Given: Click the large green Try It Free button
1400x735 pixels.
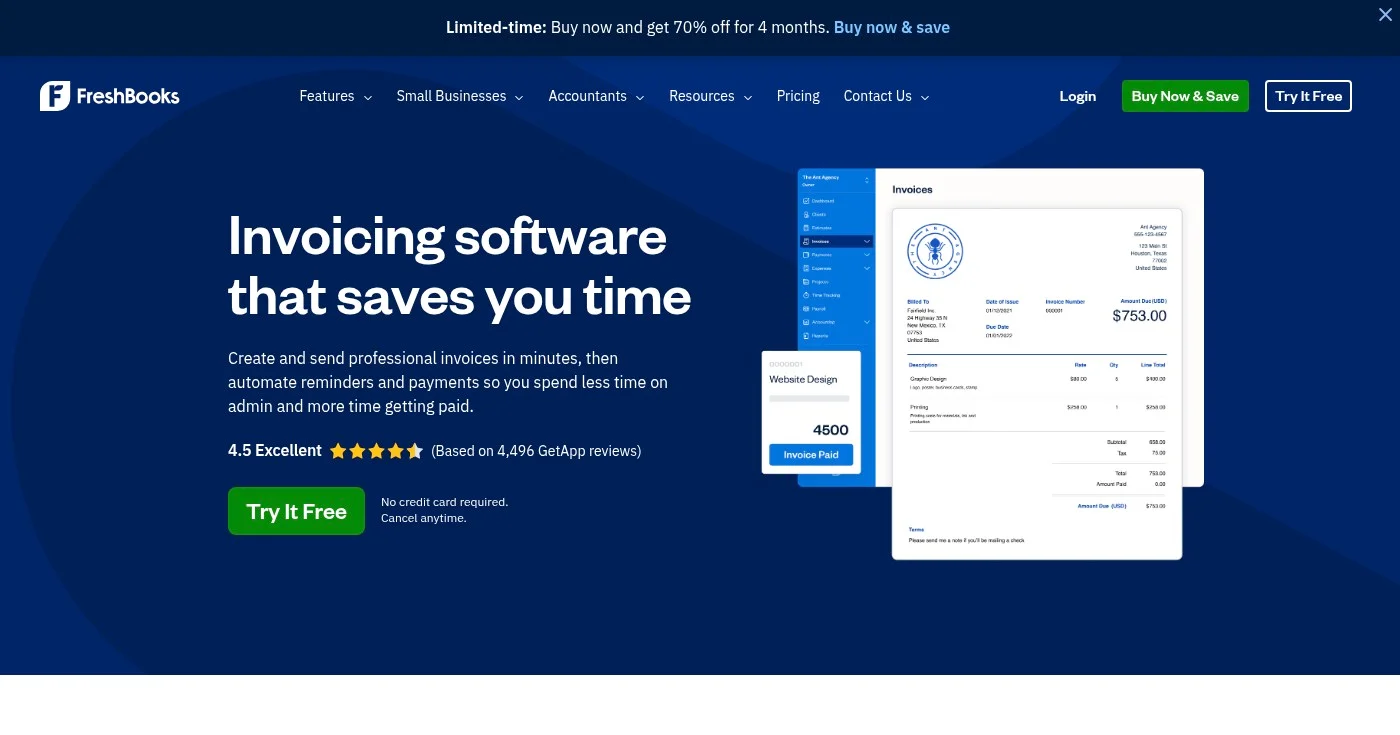Looking at the screenshot, I should [296, 511].
